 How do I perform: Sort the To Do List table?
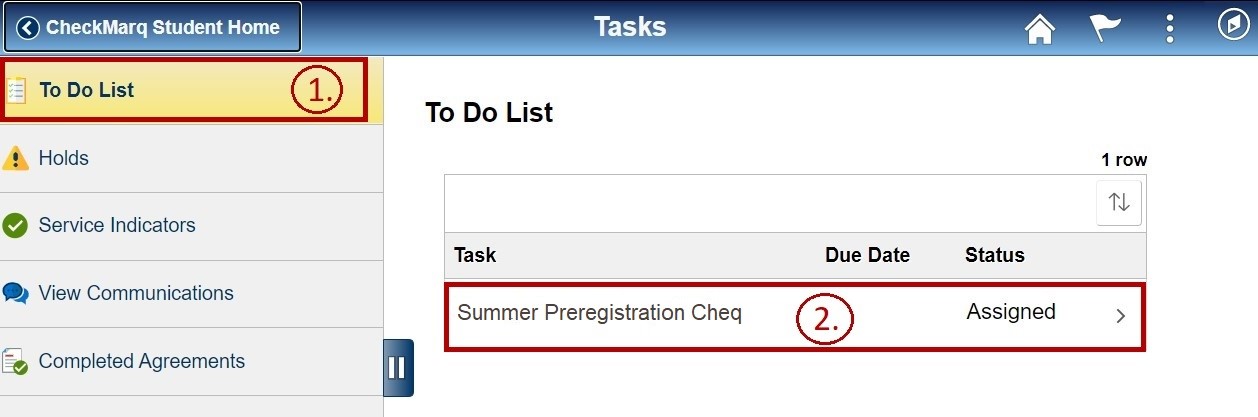click(1119, 203)
